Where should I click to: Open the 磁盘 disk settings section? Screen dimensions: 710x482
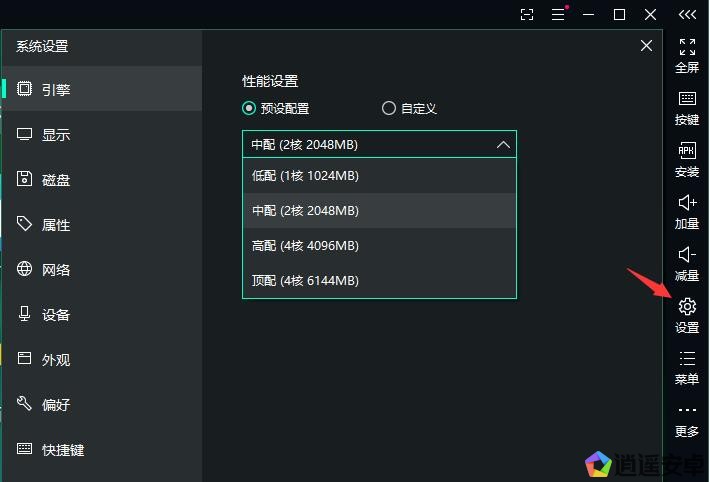(56, 180)
